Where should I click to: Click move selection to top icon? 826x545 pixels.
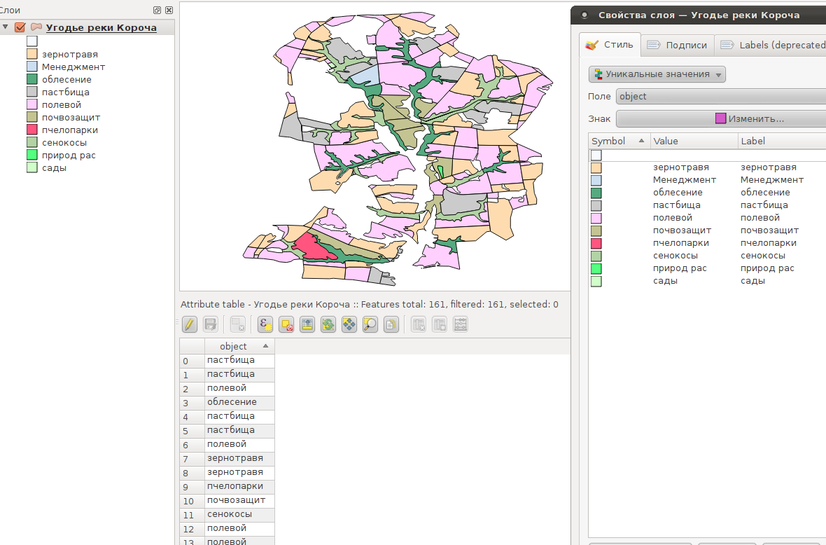coord(307,324)
